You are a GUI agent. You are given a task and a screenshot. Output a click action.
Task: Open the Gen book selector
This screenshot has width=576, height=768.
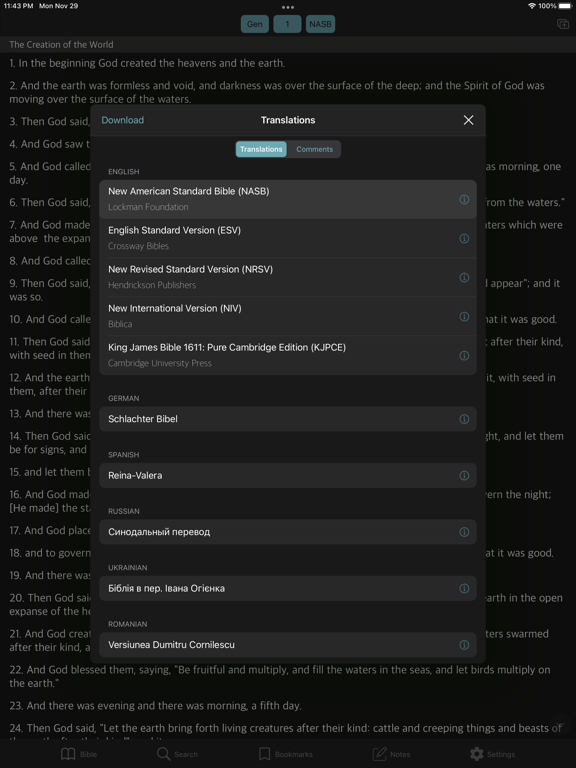coord(255,24)
